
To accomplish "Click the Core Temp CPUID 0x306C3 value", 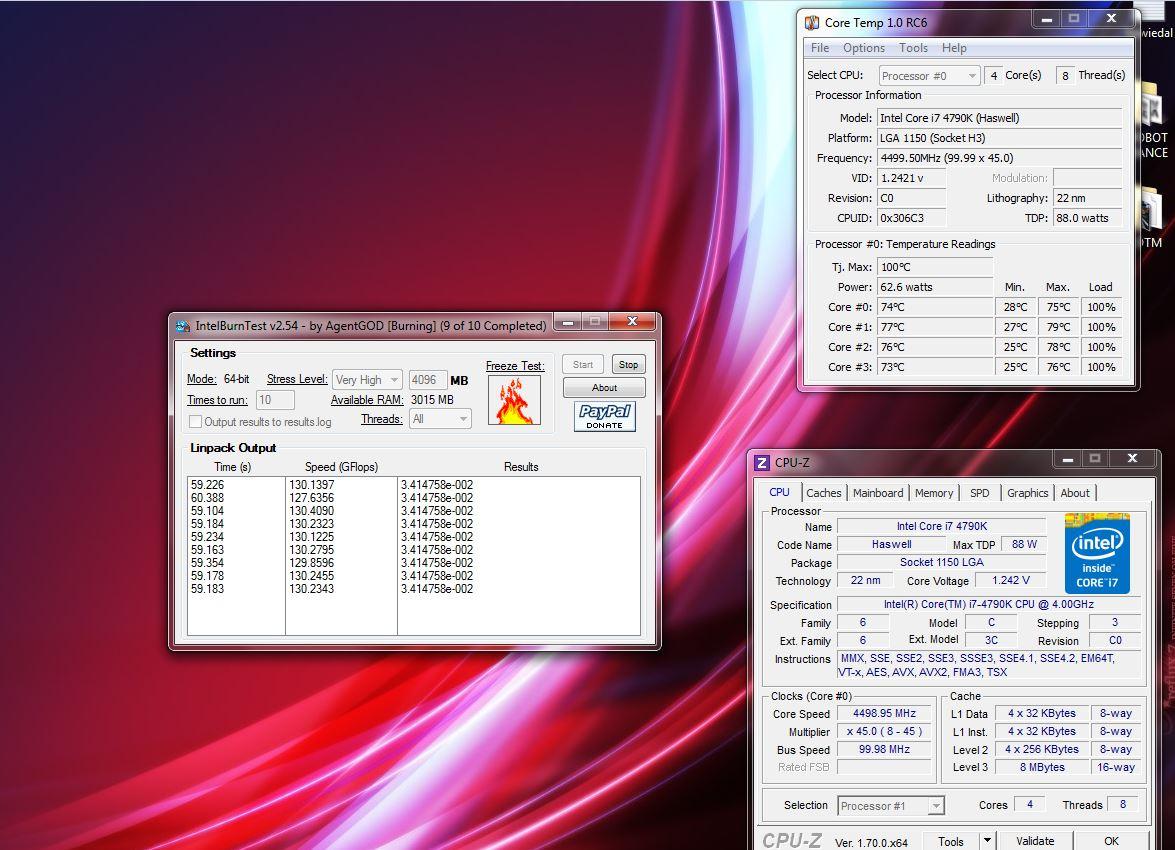I will [x=911, y=218].
